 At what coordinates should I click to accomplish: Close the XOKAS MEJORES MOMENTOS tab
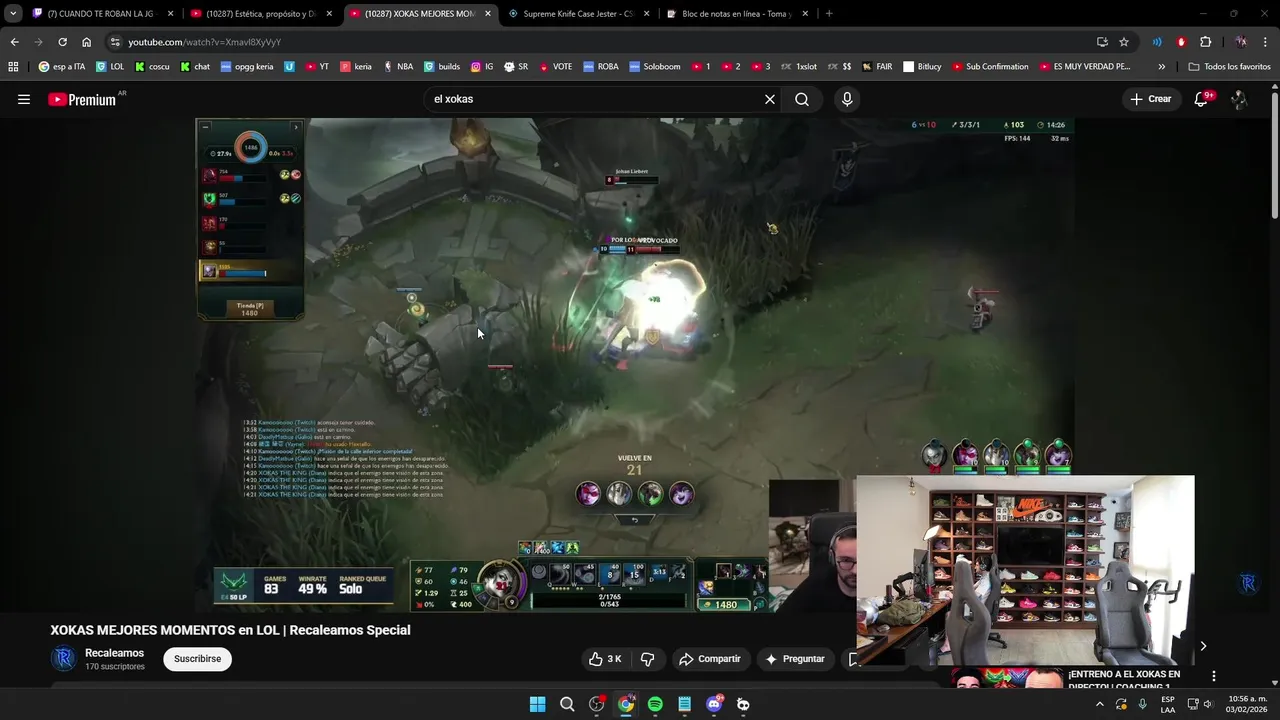coord(487,14)
